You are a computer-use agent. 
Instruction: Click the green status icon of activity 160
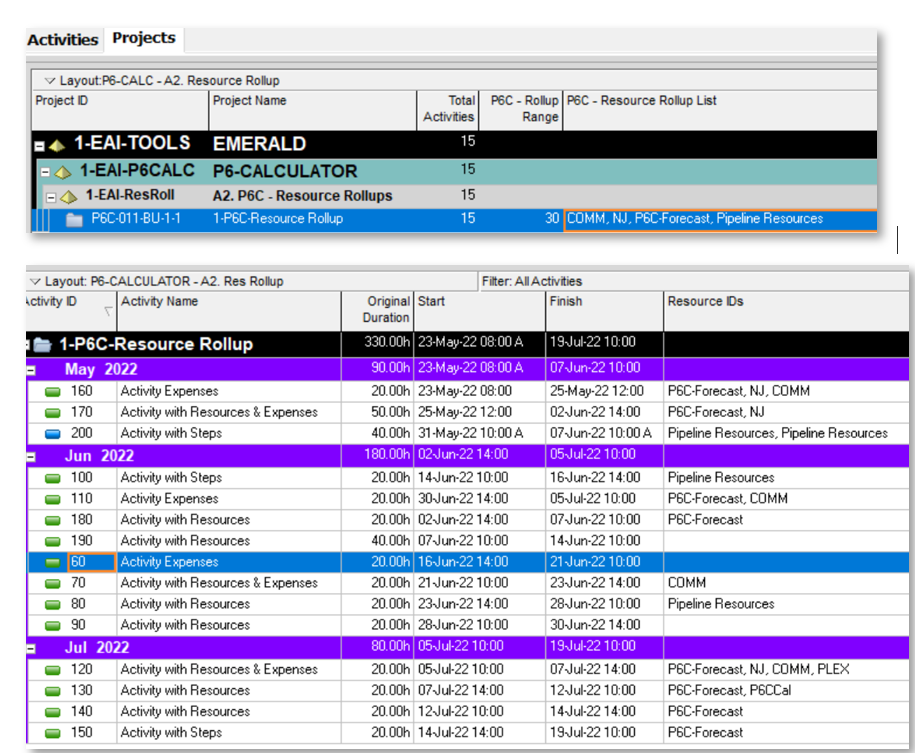pos(52,391)
